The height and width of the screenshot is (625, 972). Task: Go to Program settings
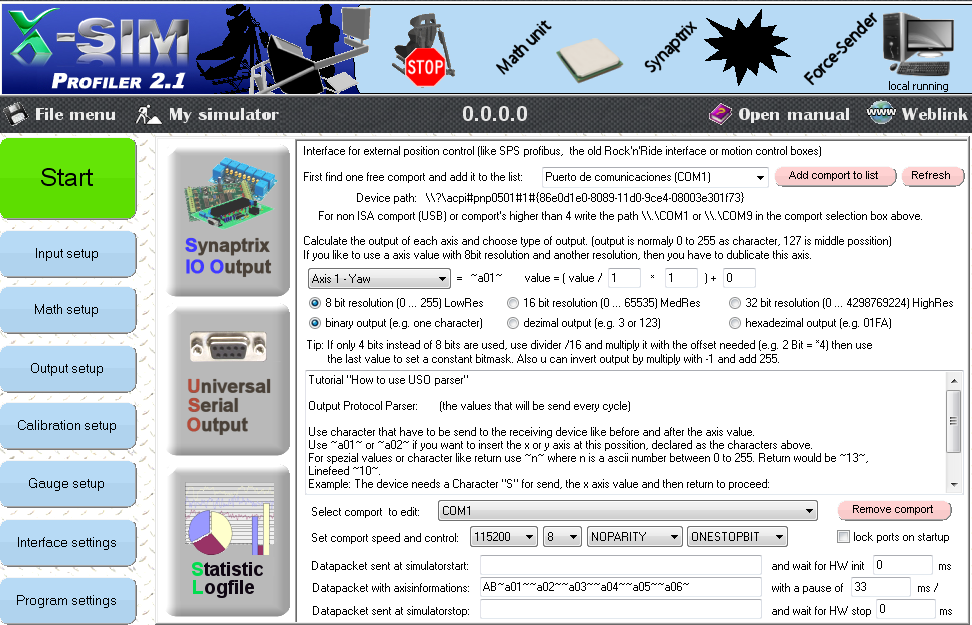coord(67,600)
